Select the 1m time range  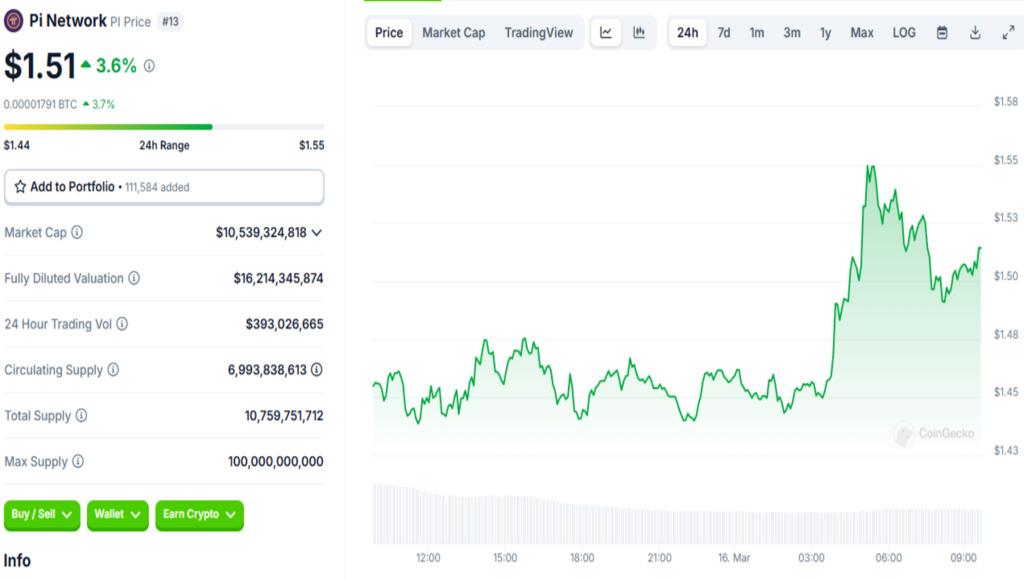coord(756,33)
